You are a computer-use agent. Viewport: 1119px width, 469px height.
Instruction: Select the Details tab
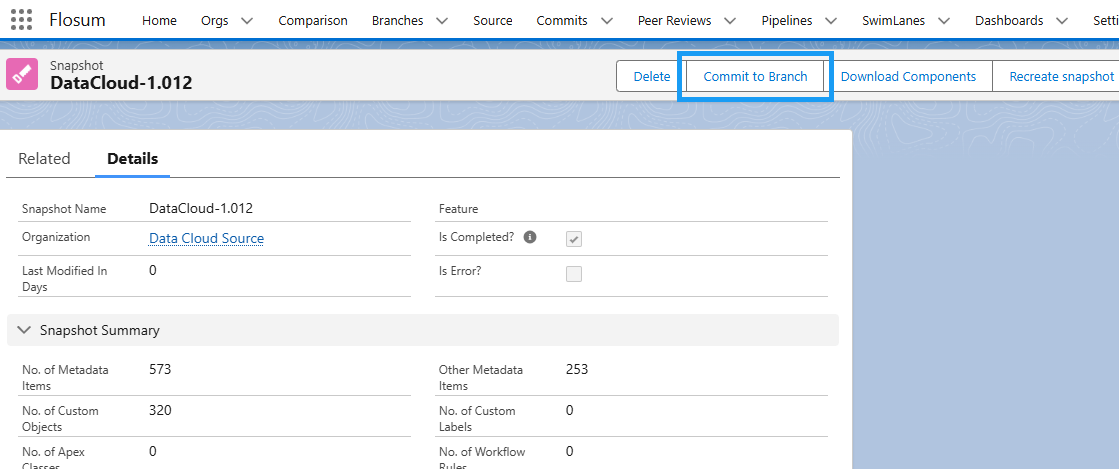(133, 158)
